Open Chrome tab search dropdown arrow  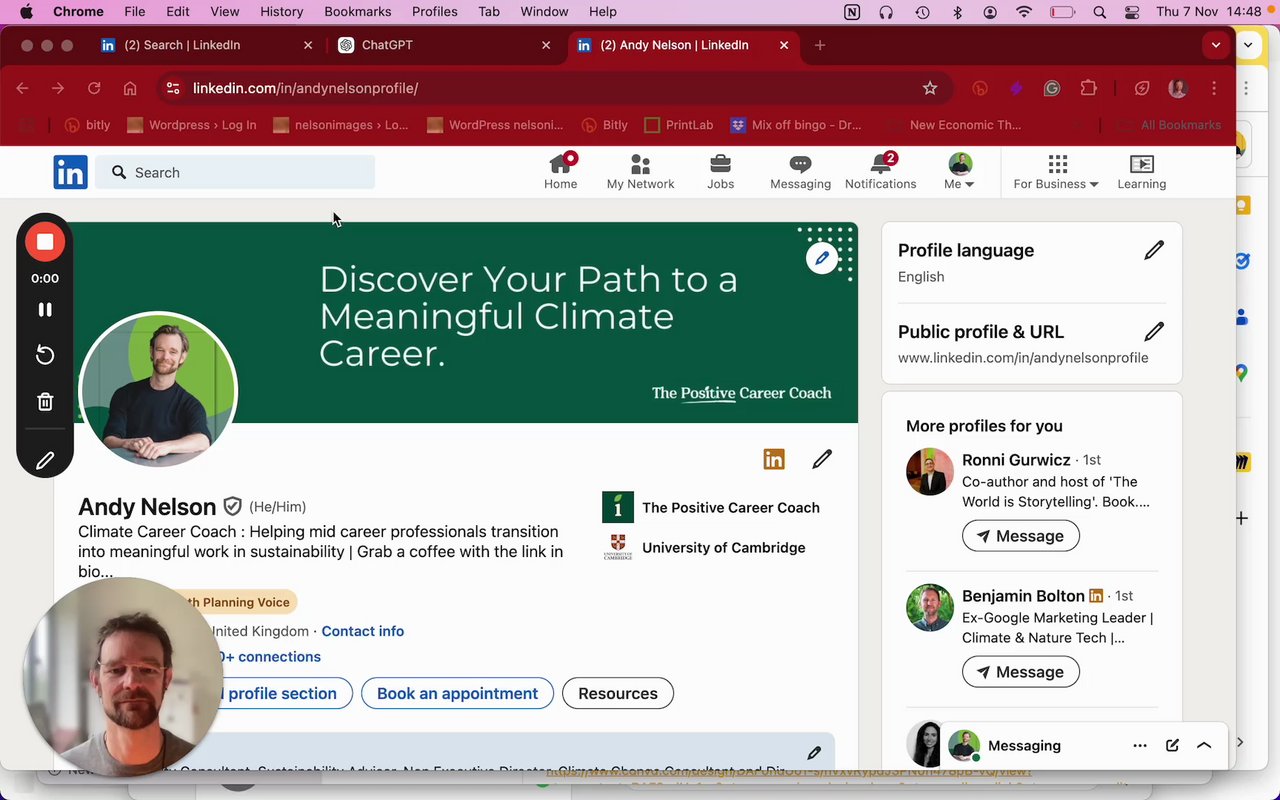(x=1216, y=45)
